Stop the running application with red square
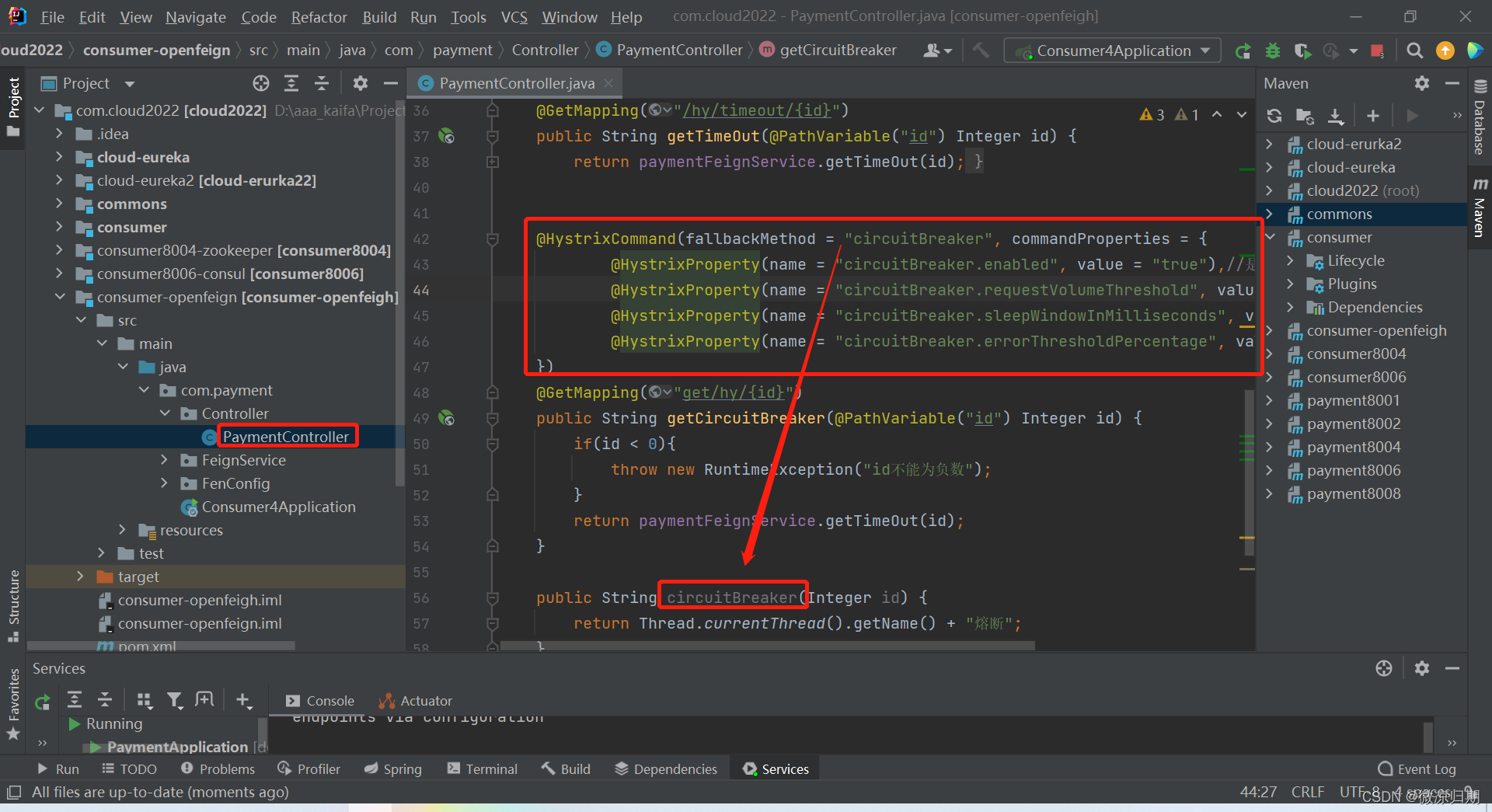Image resolution: width=1492 pixels, height=812 pixels. pyautogui.click(x=1377, y=51)
